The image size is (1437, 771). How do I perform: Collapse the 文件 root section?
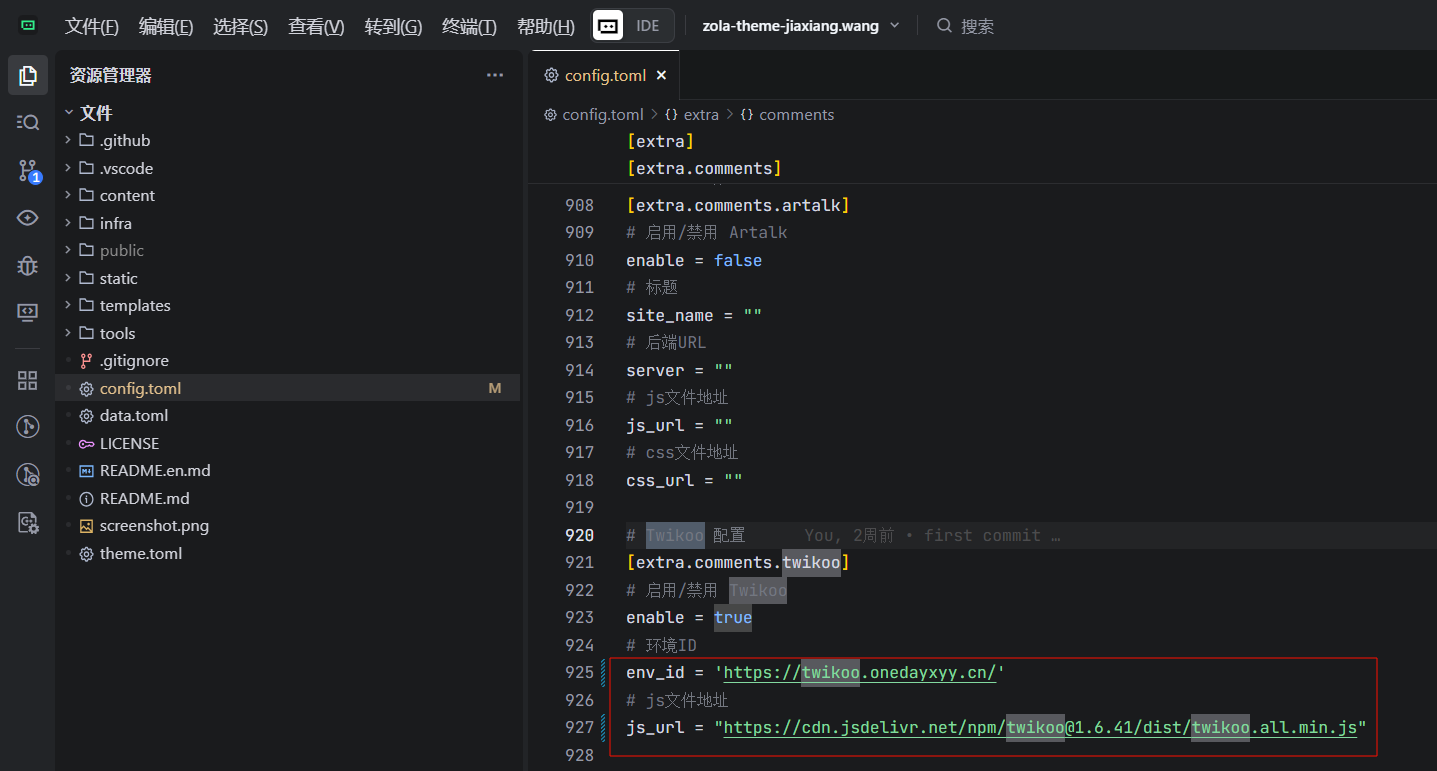pos(69,113)
